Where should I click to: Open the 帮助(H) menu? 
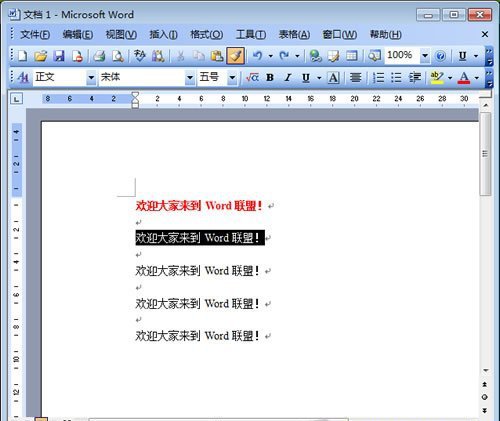tap(385, 34)
